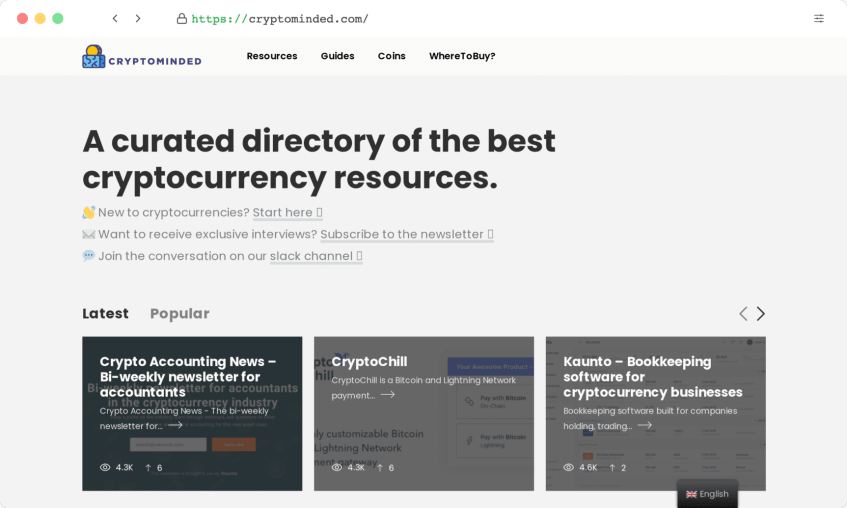This screenshot has width=847, height=508.
Task: Switch to the Popular tab
Action: 180,314
